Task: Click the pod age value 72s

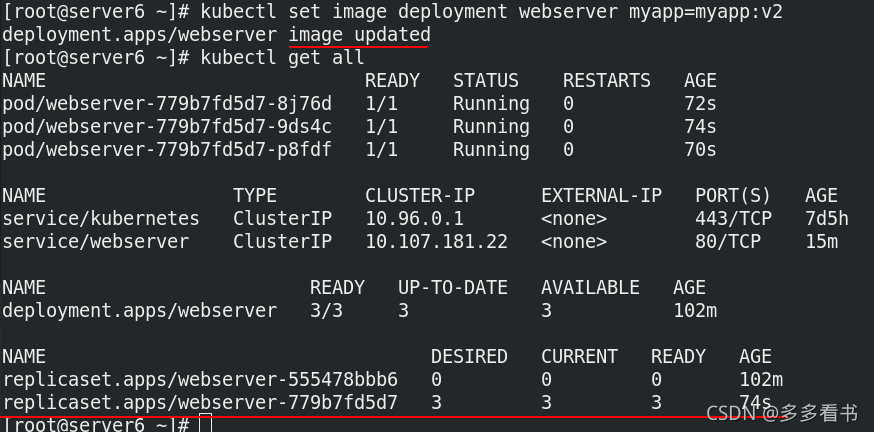Action: [x=701, y=104]
